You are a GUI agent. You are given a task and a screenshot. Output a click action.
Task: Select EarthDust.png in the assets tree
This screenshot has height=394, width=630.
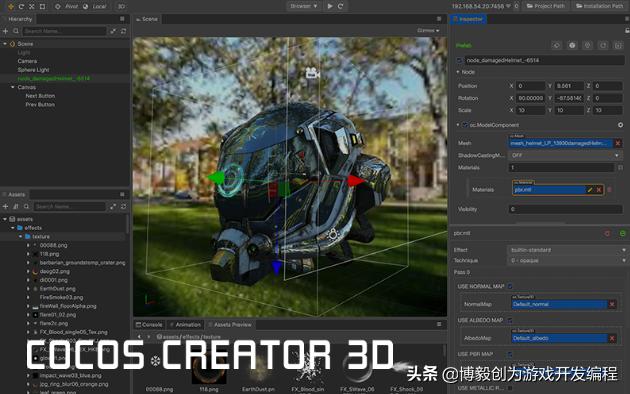click(57, 289)
